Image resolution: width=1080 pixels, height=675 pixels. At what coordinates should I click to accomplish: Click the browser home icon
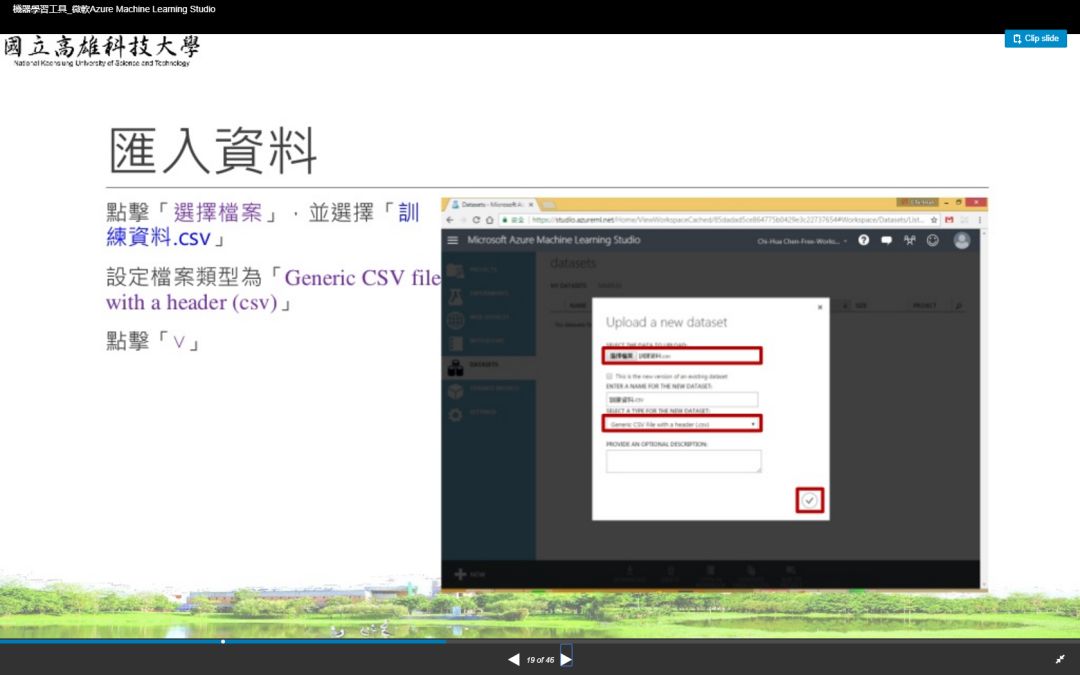click(489, 220)
